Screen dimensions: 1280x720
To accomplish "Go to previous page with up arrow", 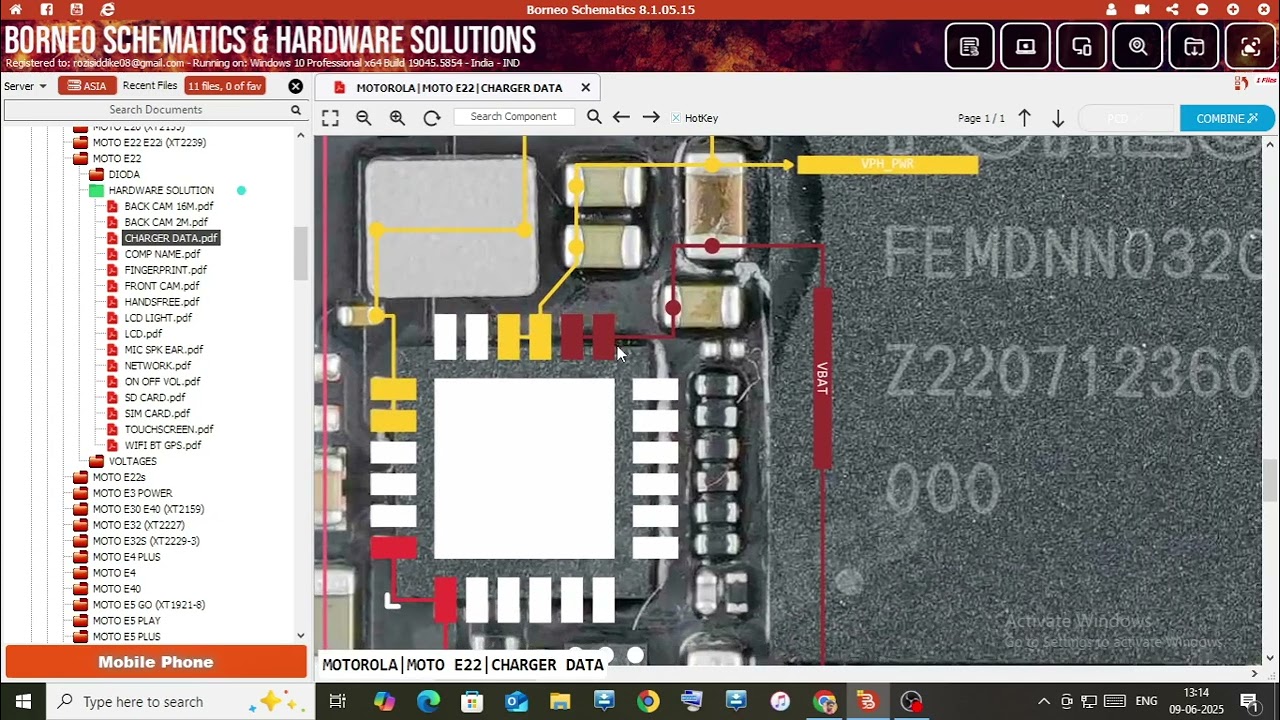I will (x=1024, y=118).
